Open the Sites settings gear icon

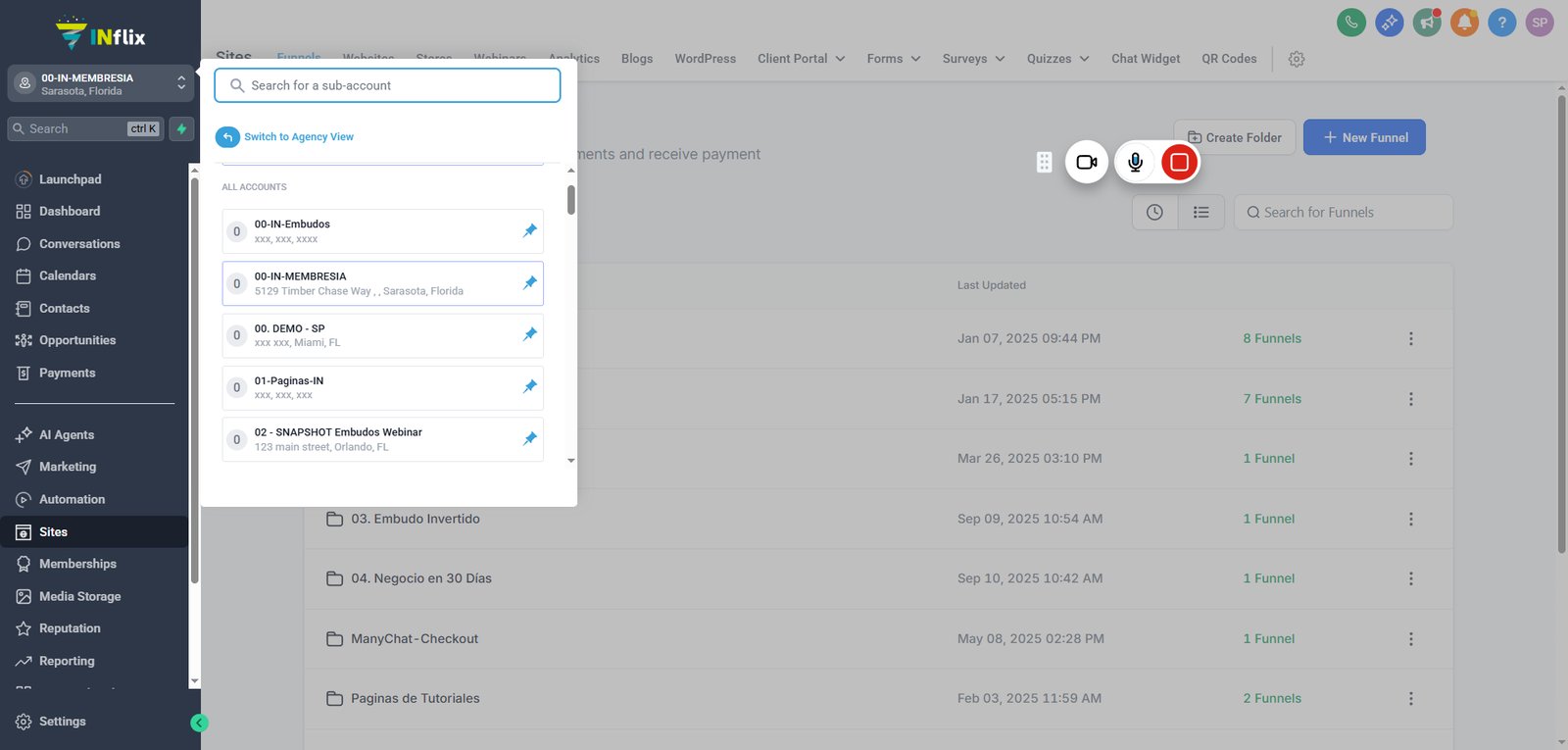click(x=1297, y=59)
